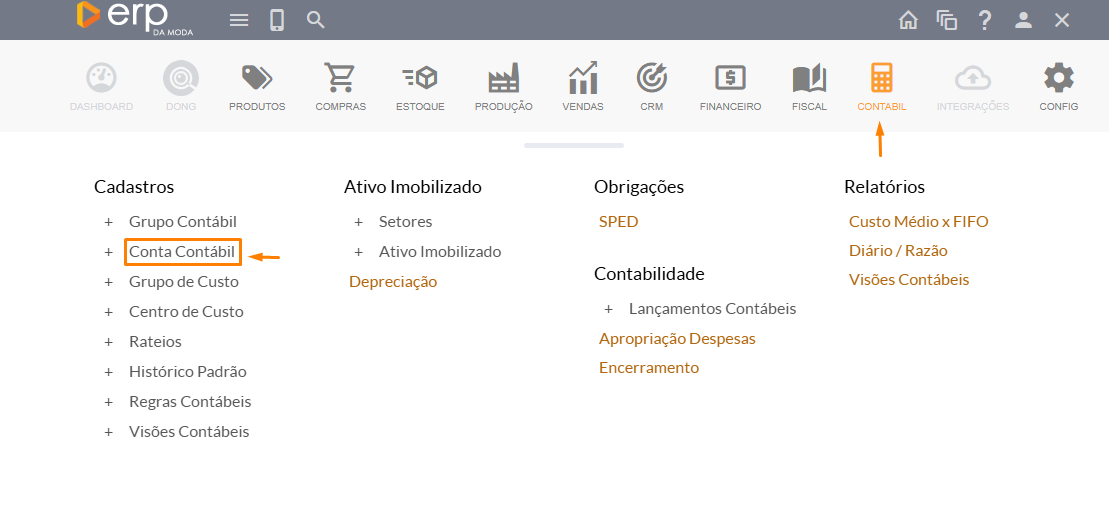
Task: Open the Produção factory icon
Action: pos(503,86)
